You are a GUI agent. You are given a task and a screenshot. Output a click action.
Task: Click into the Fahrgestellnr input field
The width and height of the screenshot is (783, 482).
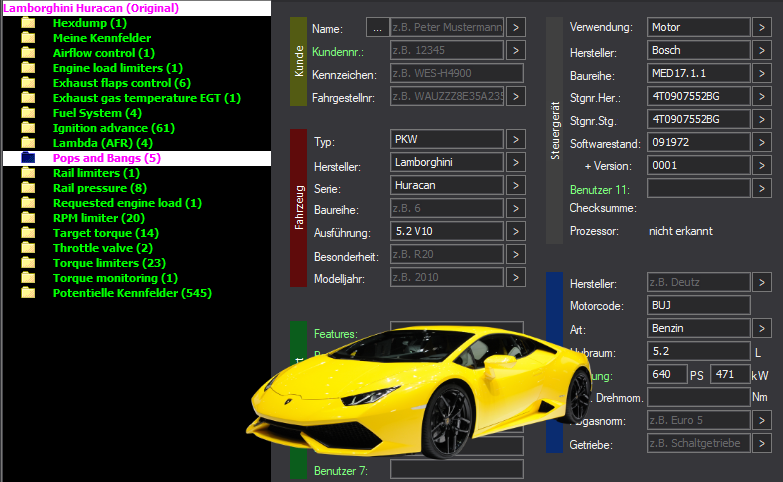(447, 96)
